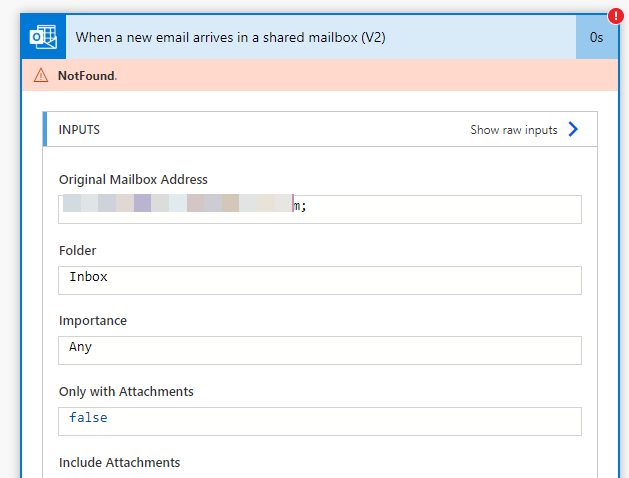
Task: Open the Show raw inputs link
Action: coord(514,130)
